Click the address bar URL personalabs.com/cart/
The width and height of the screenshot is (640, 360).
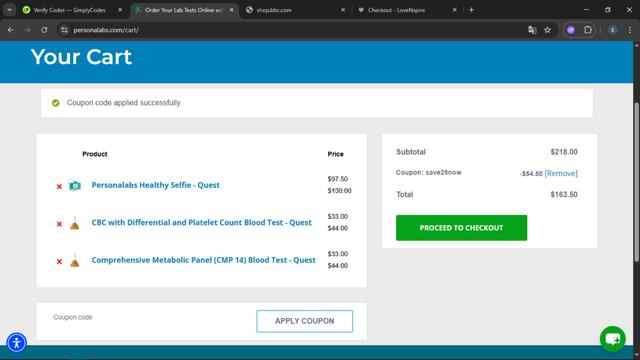pyautogui.click(x=106, y=30)
